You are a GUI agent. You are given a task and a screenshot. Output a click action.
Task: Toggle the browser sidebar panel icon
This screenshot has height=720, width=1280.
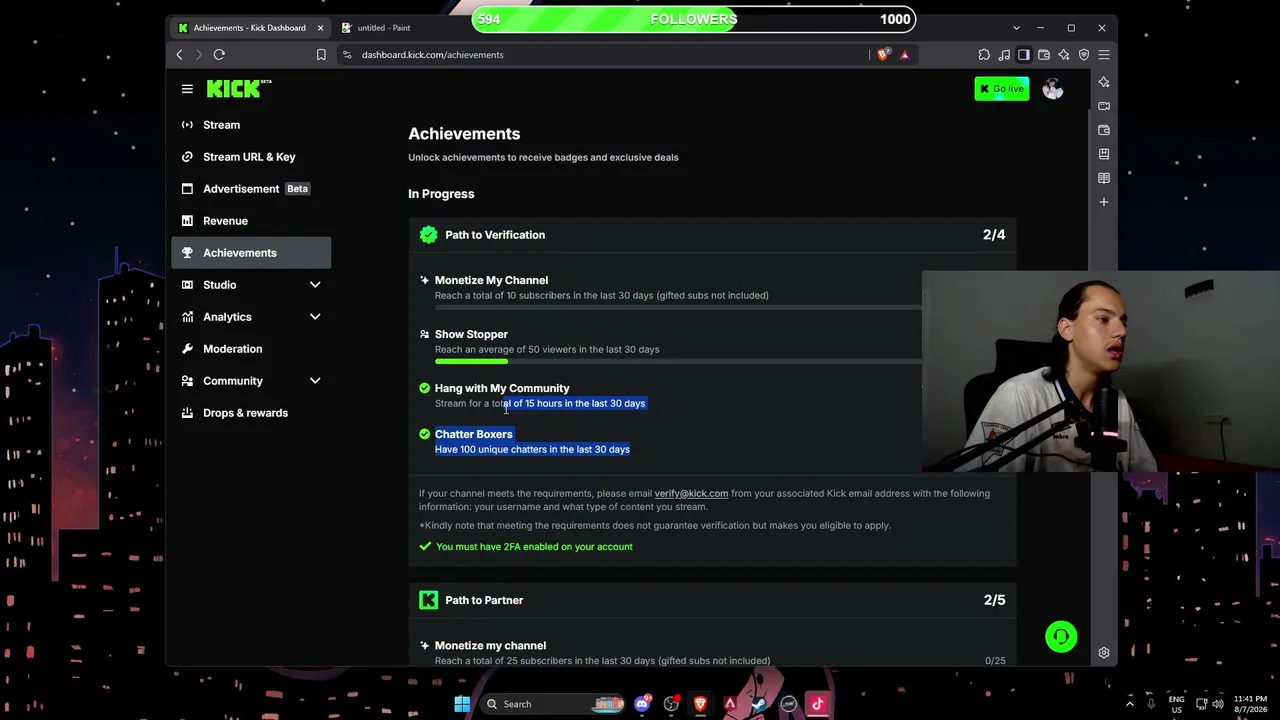click(1024, 55)
